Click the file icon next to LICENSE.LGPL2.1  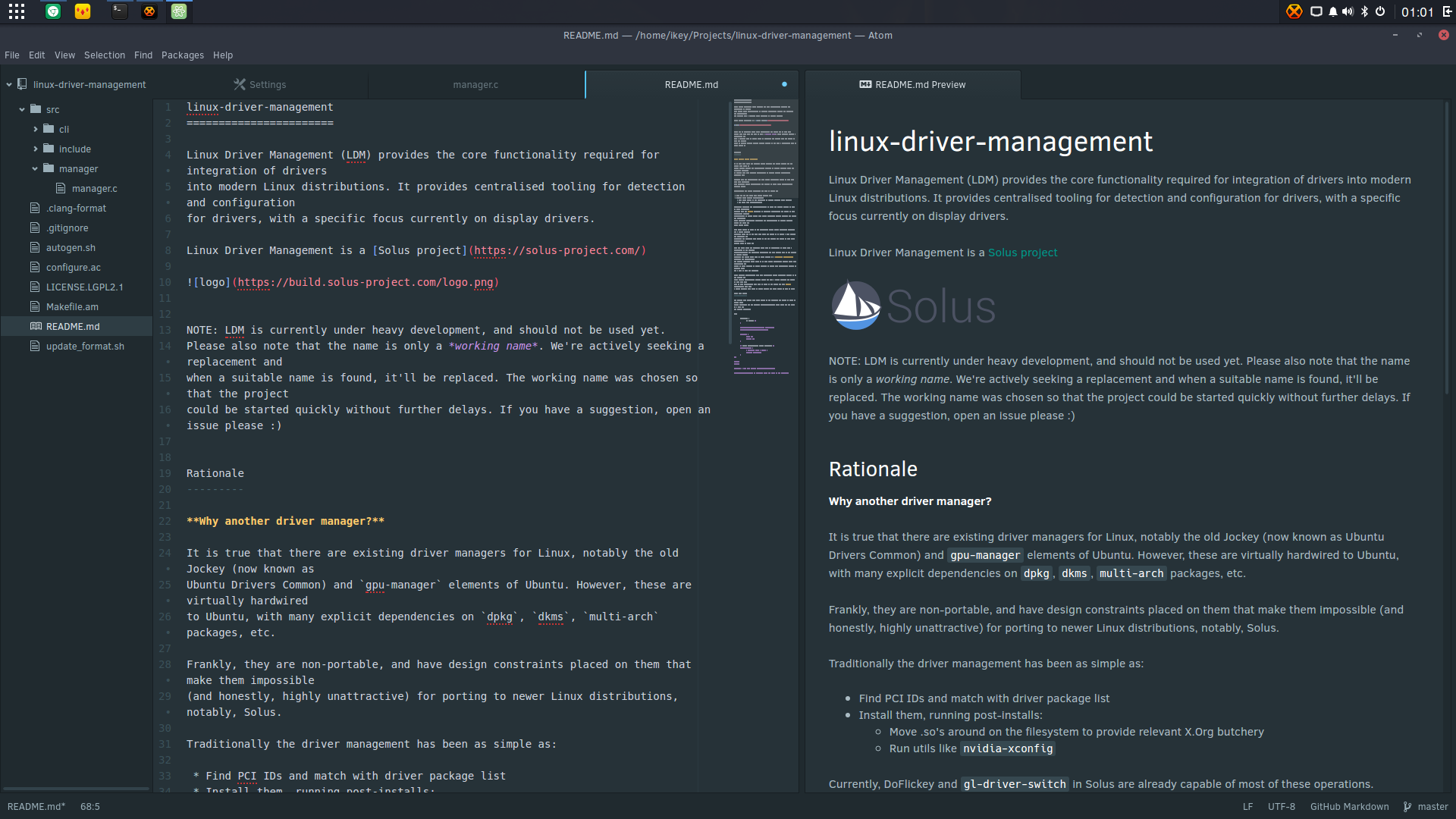pos(35,287)
